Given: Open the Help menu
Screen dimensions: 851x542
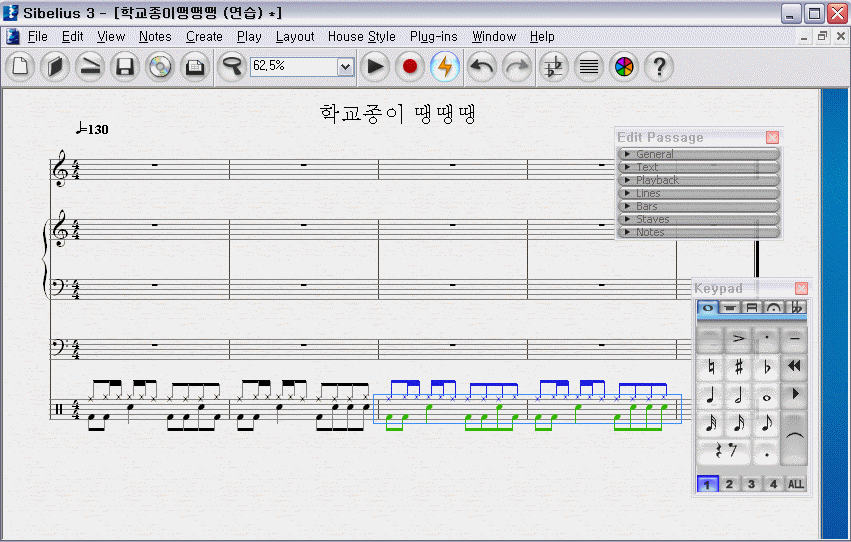Looking at the screenshot, I should click(x=542, y=36).
